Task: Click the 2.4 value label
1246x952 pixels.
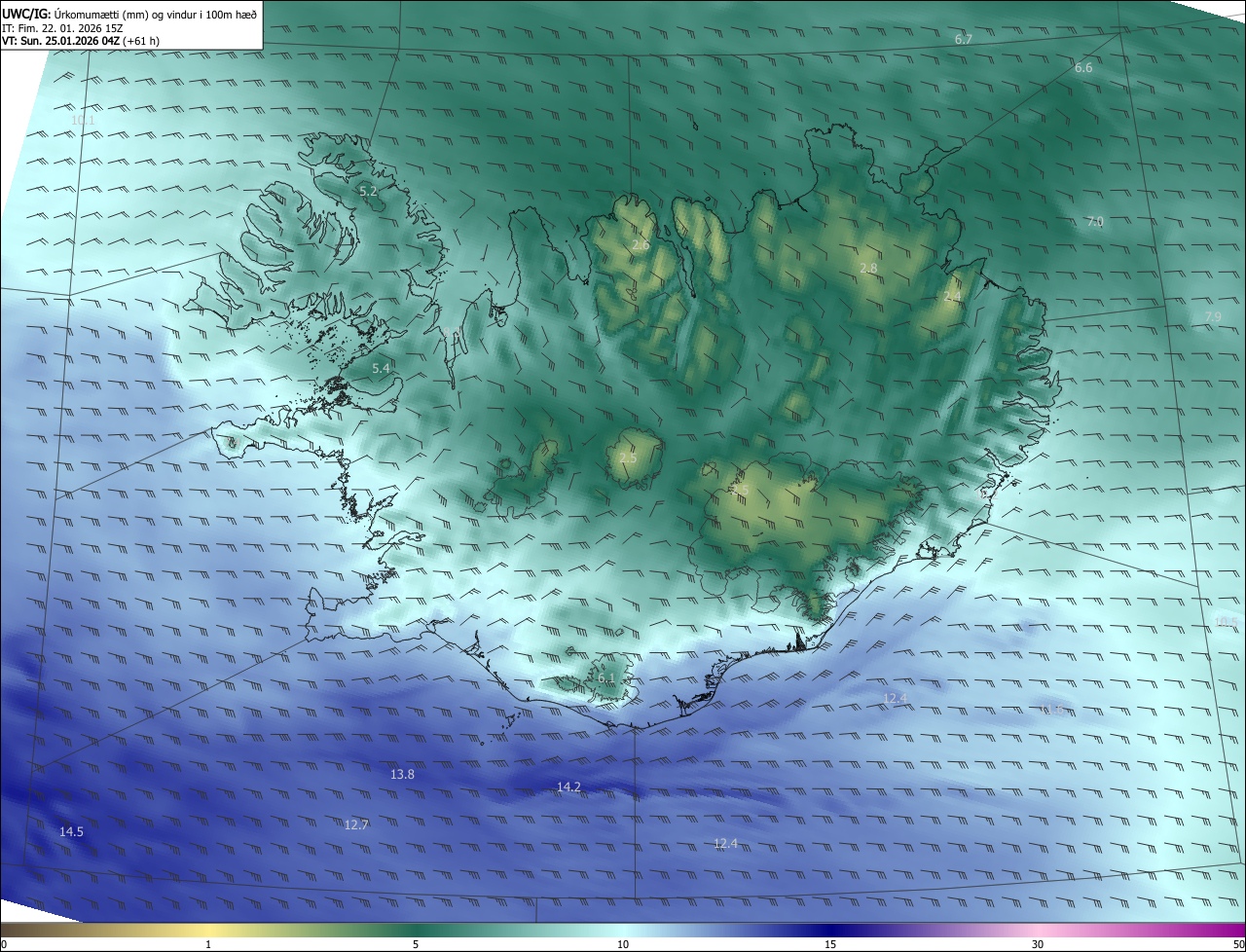Action: pos(952,297)
